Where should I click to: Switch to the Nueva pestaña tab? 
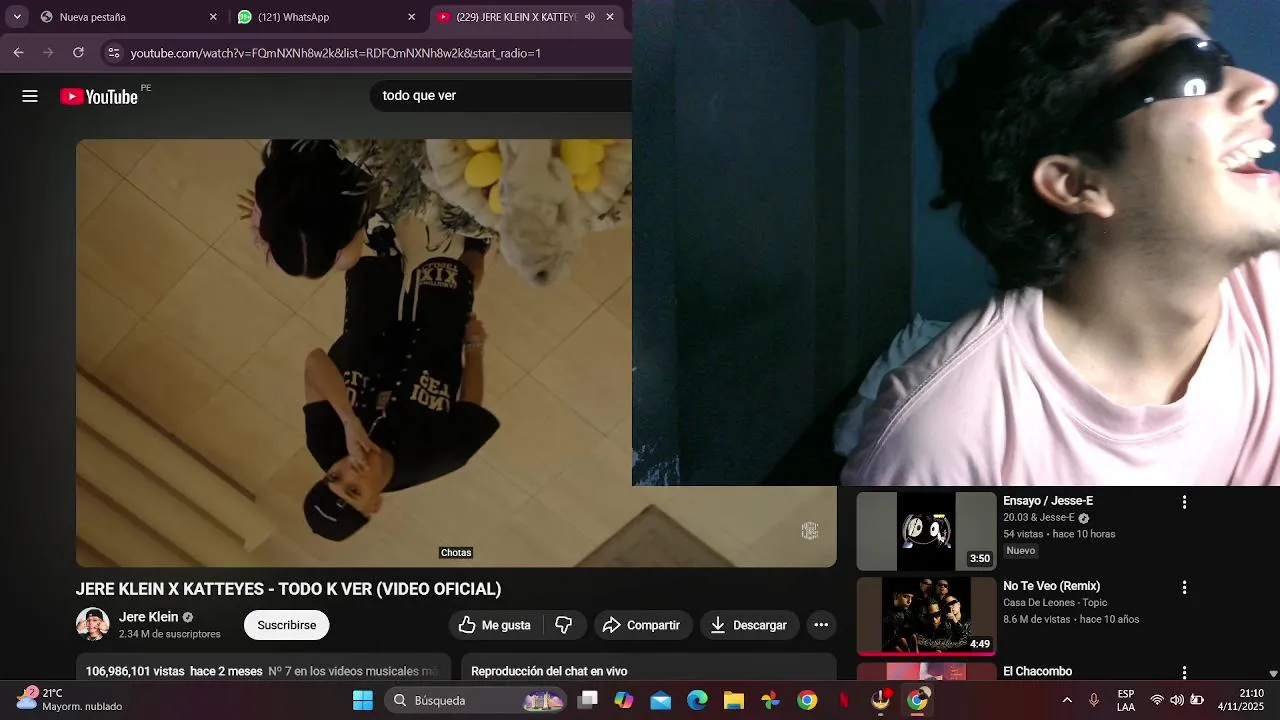129,17
